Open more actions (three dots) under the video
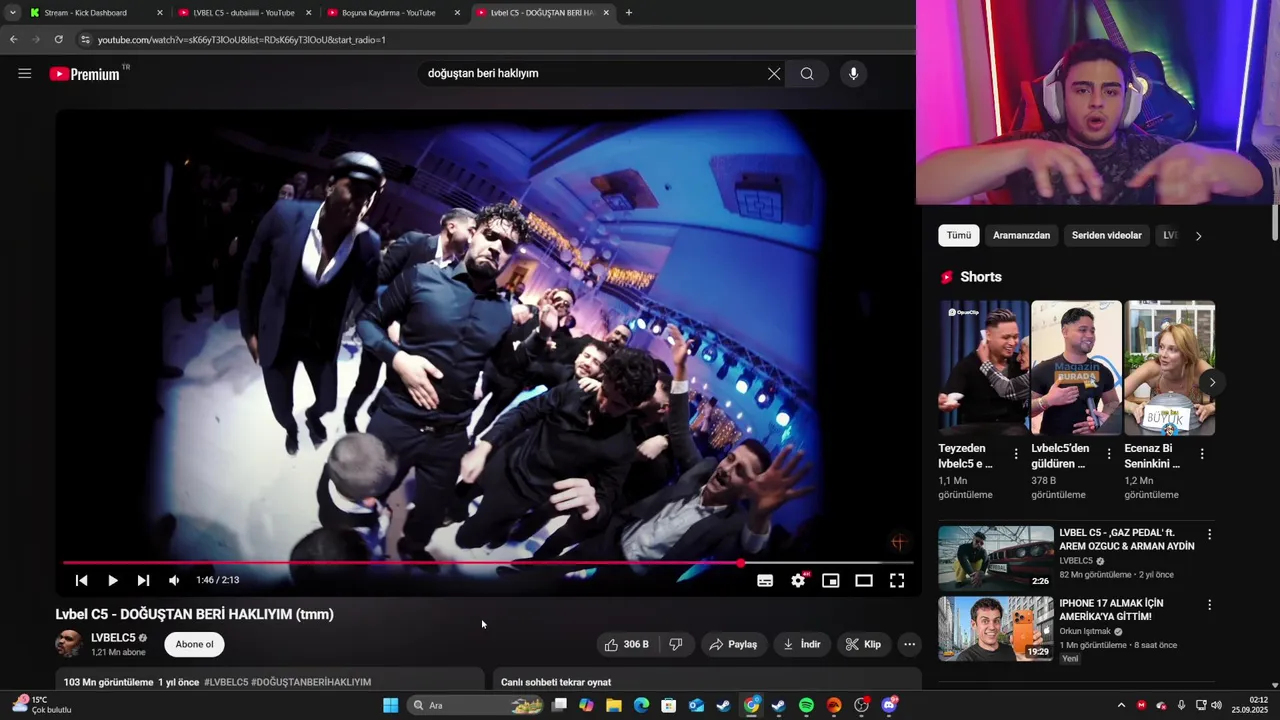Screen dimensions: 1280x720 (909, 644)
